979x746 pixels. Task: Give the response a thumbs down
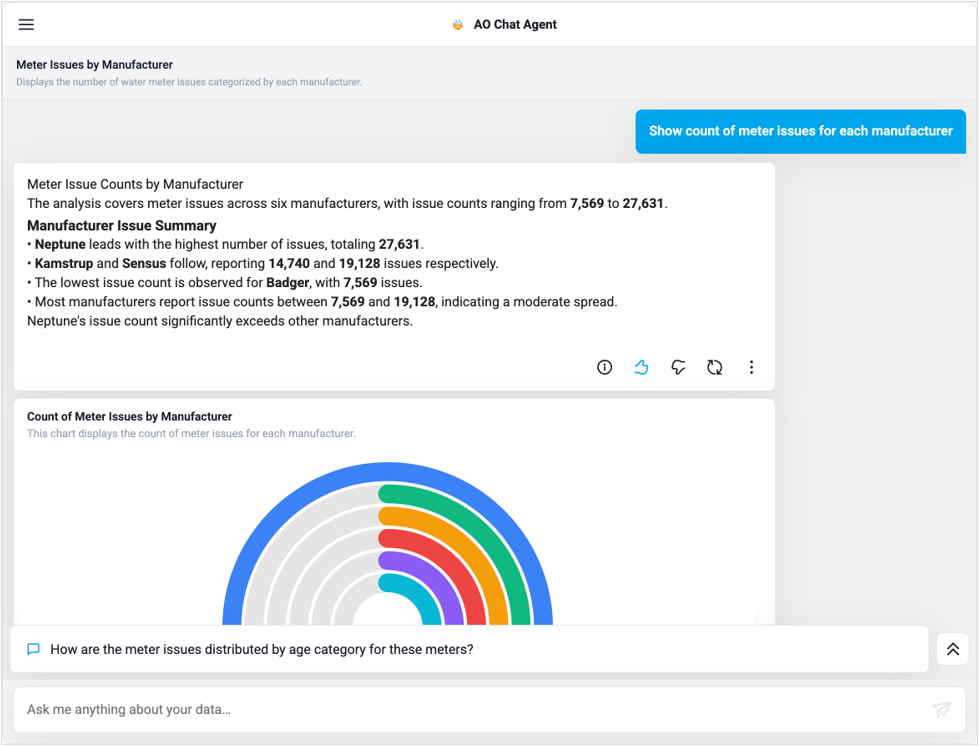678,367
